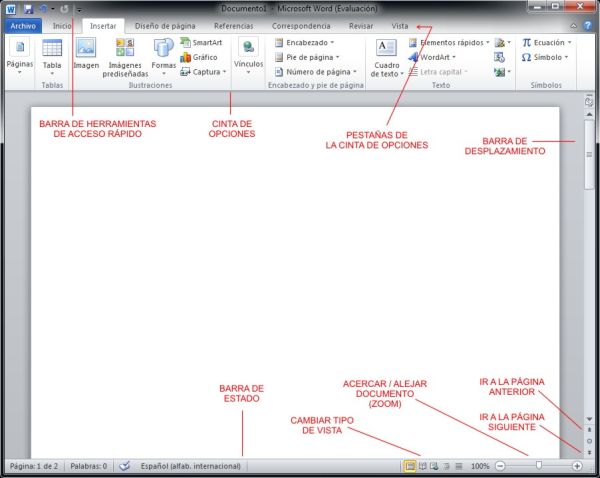Image resolution: width=600 pixels, height=478 pixels.
Task: Click the Tabla grid icon
Action: tap(52, 48)
